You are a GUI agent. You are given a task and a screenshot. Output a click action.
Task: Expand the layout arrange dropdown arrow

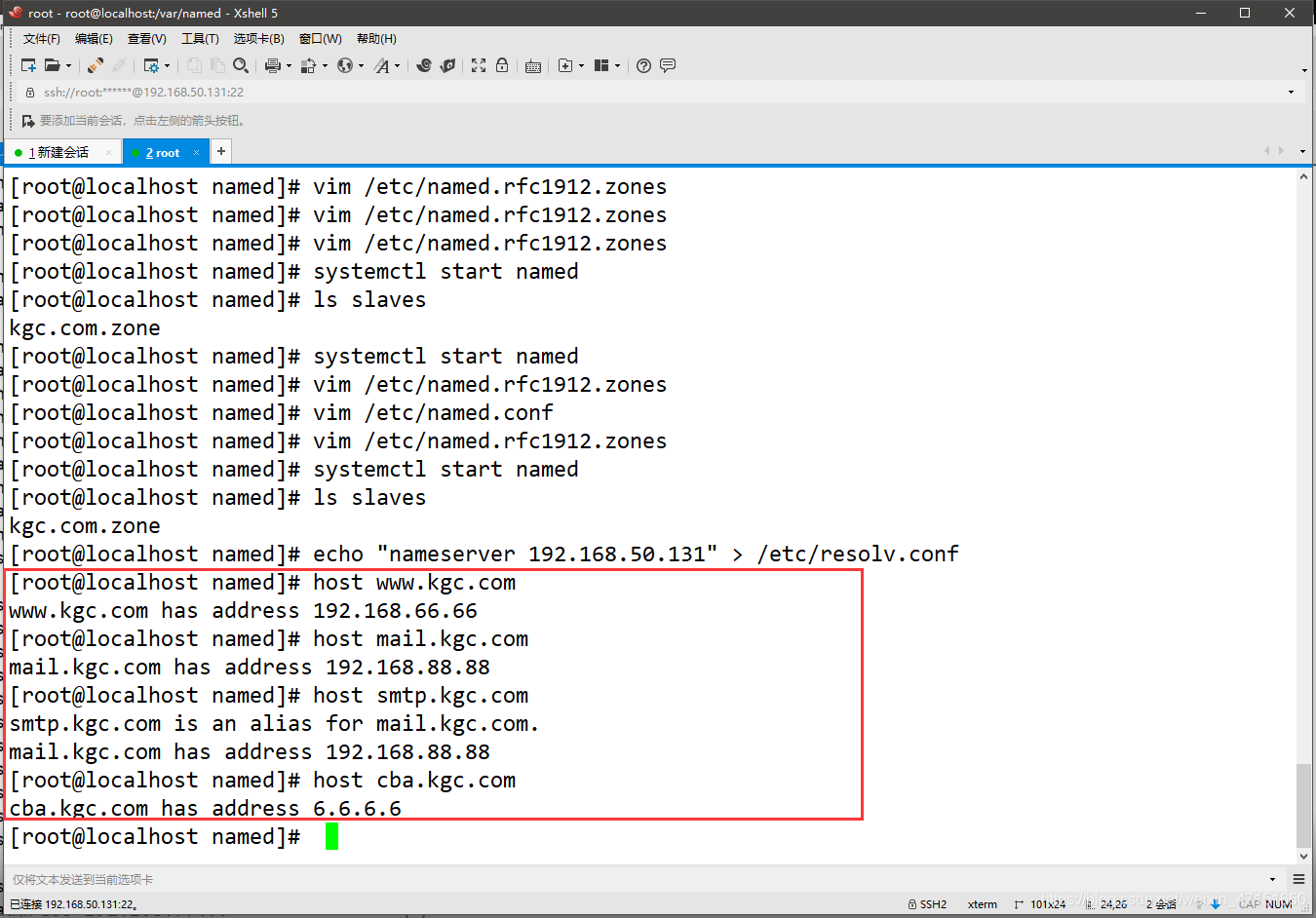click(617, 66)
